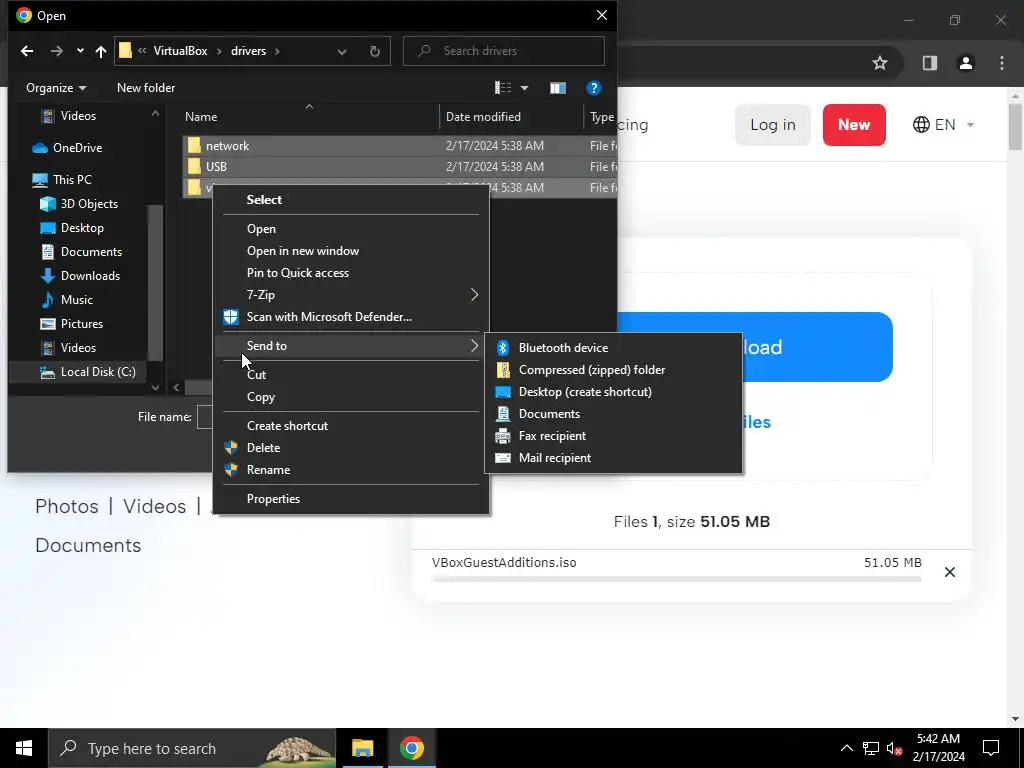Open the view options dropdown arrow

524,88
